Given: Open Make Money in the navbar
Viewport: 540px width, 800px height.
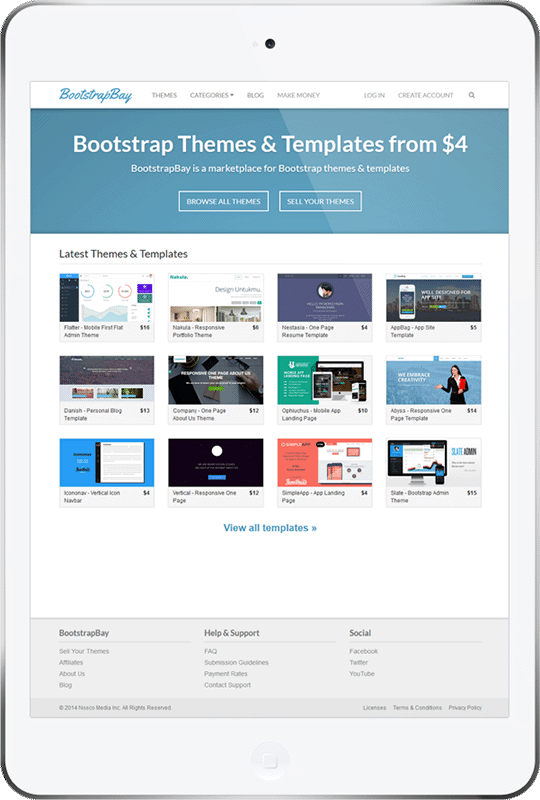Looking at the screenshot, I should pos(299,95).
